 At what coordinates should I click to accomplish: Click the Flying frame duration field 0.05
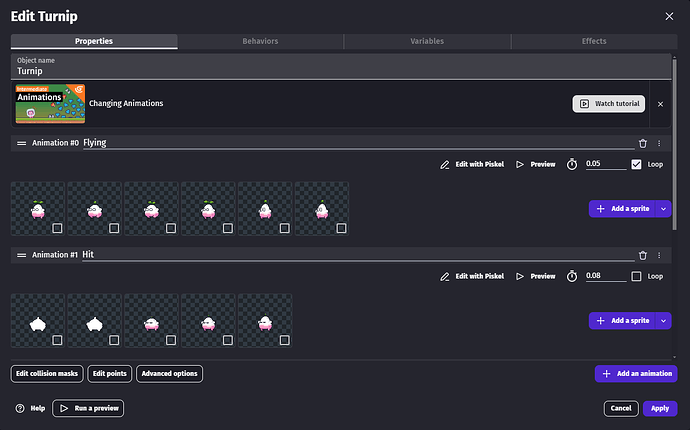pos(606,164)
